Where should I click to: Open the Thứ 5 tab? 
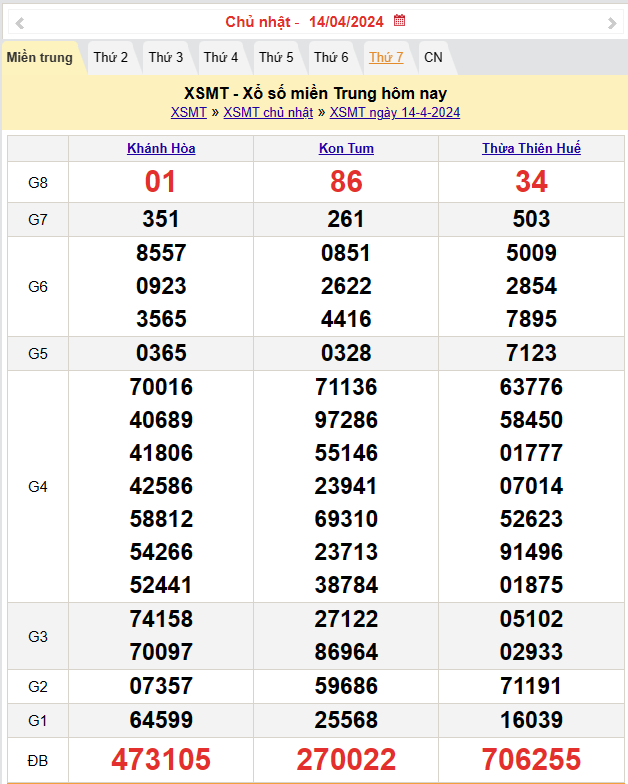tap(276, 58)
